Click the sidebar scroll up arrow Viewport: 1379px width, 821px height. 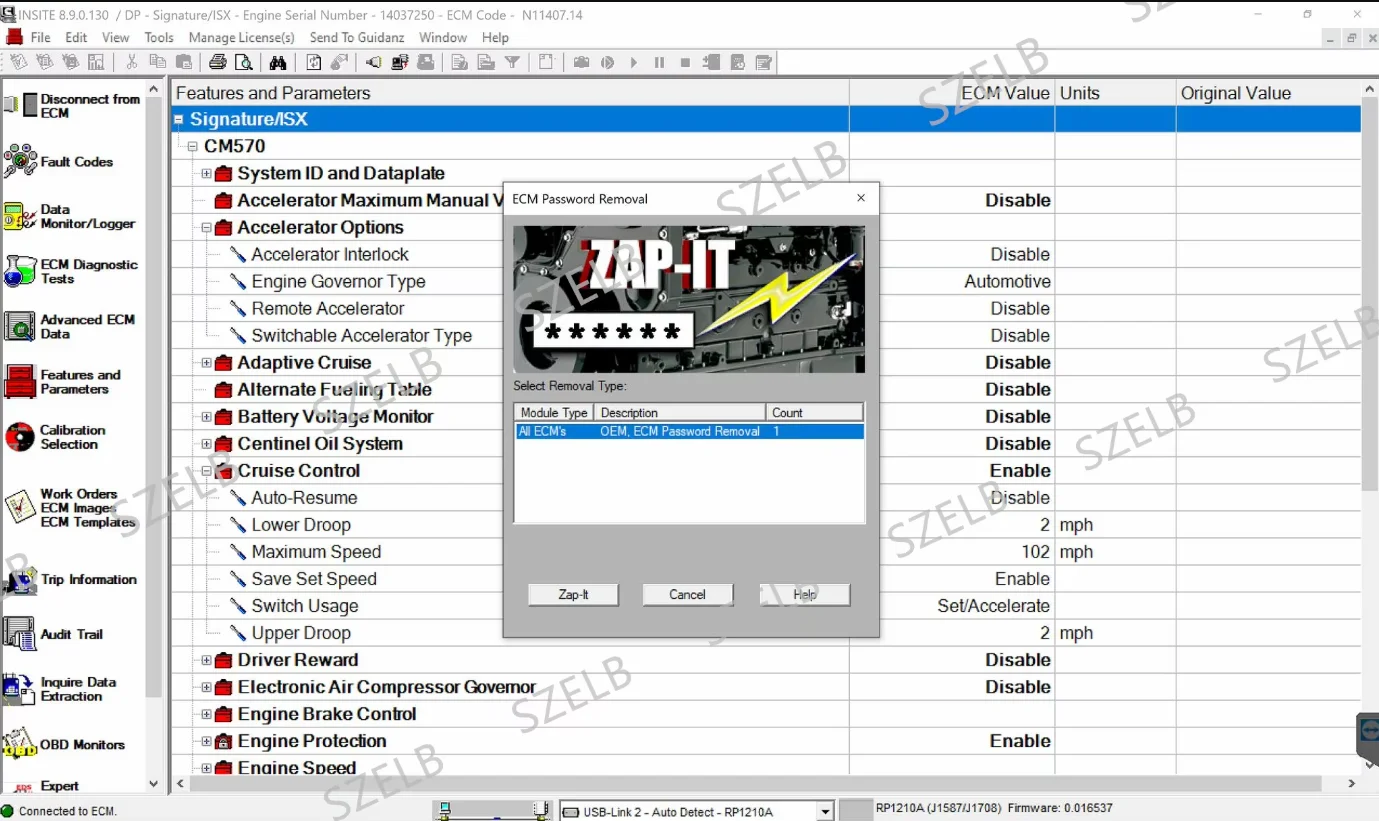pyautogui.click(x=154, y=89)
